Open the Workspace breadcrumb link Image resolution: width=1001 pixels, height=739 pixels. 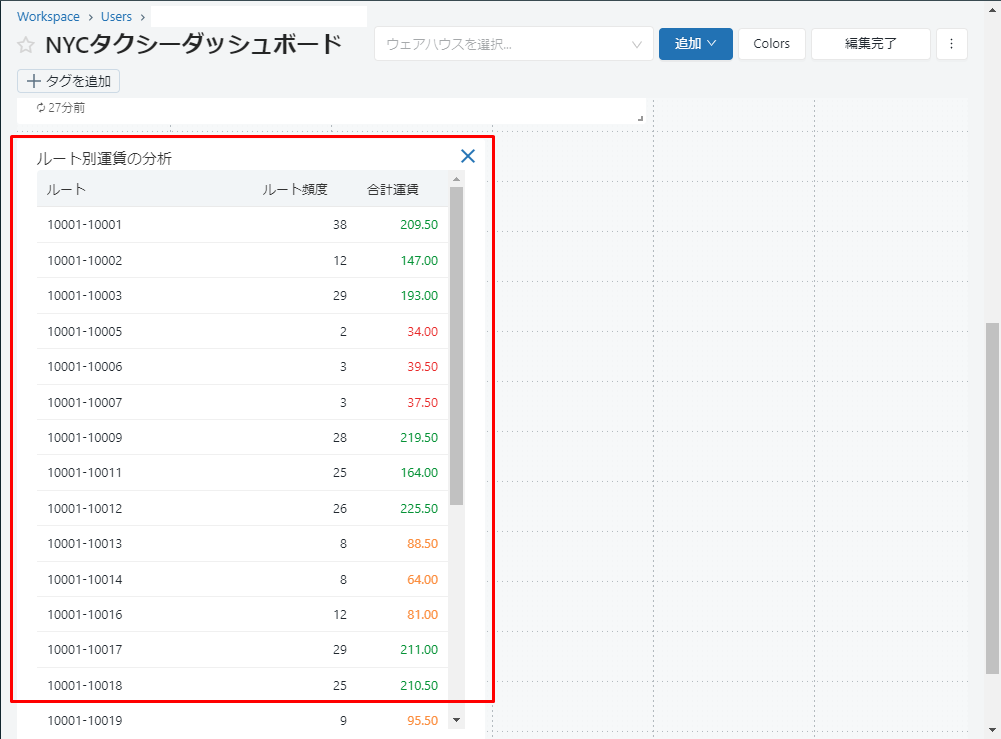coord(48,17)
